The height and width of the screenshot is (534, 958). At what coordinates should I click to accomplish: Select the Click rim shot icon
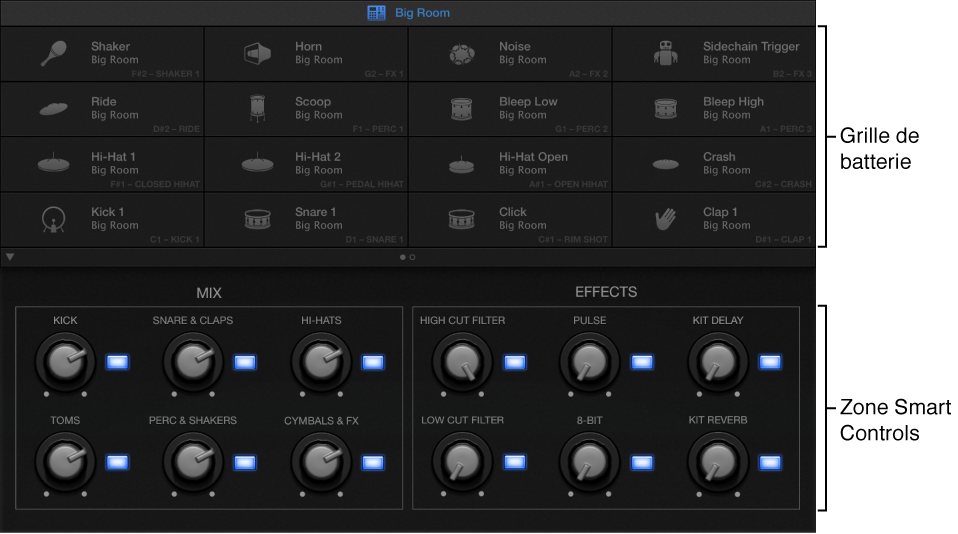(461, 219)
